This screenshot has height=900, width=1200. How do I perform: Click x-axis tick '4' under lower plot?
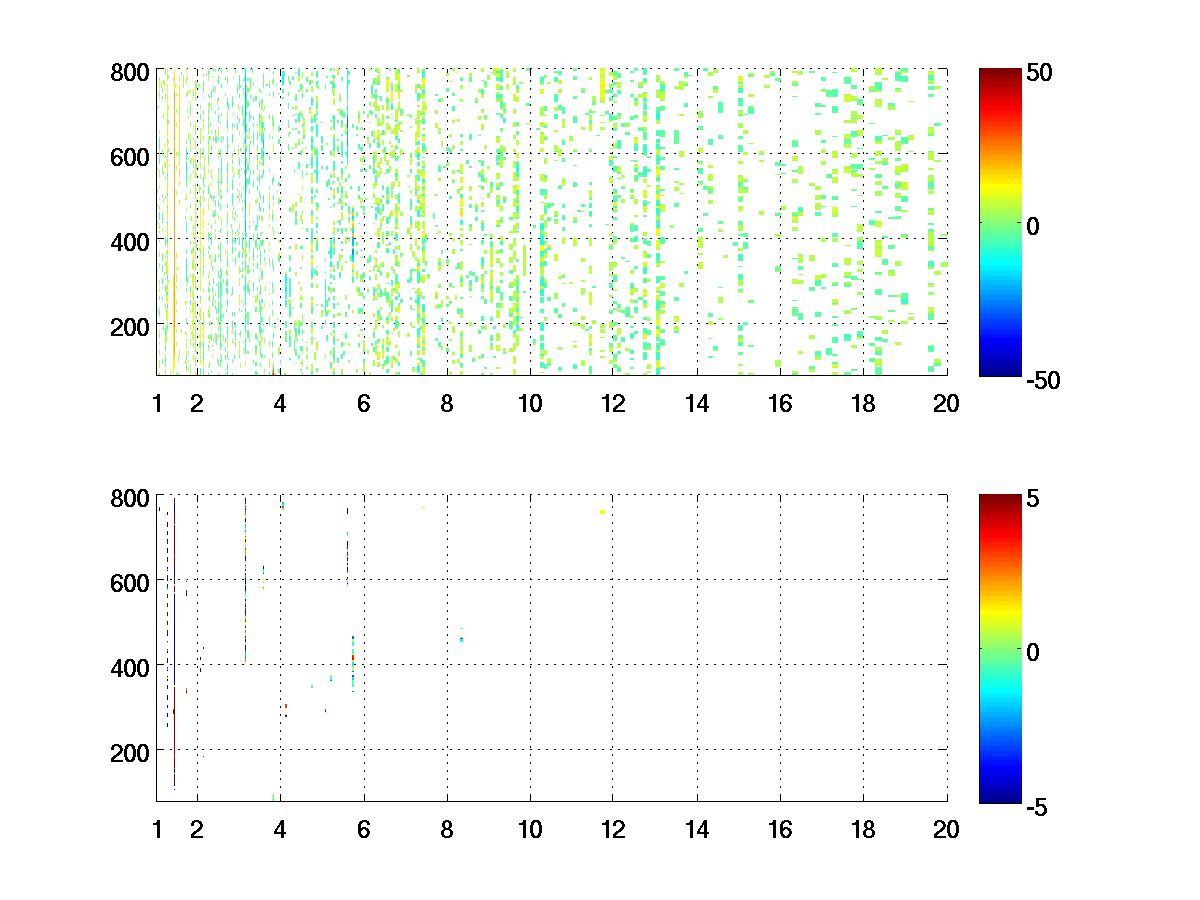click(x=280, y=829)
